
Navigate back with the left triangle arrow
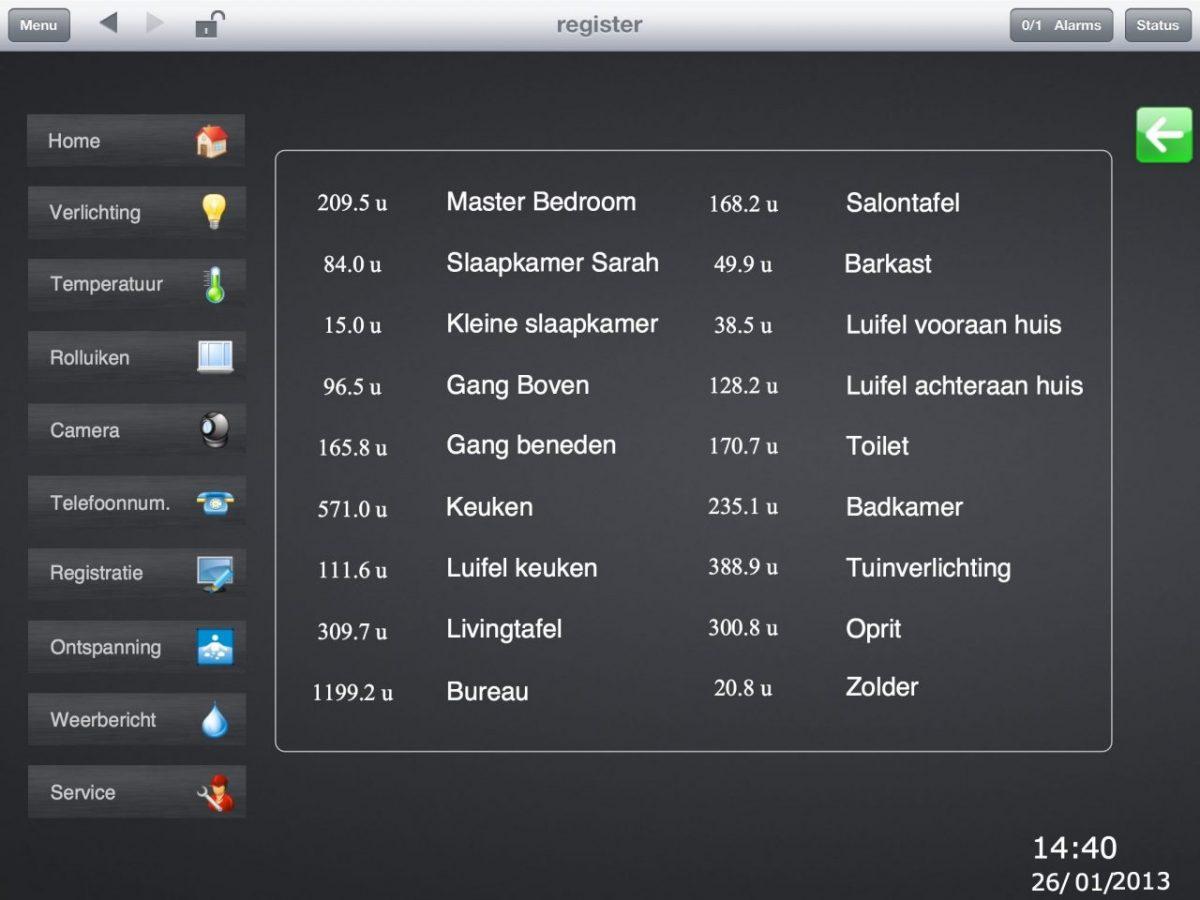[109, 23]
